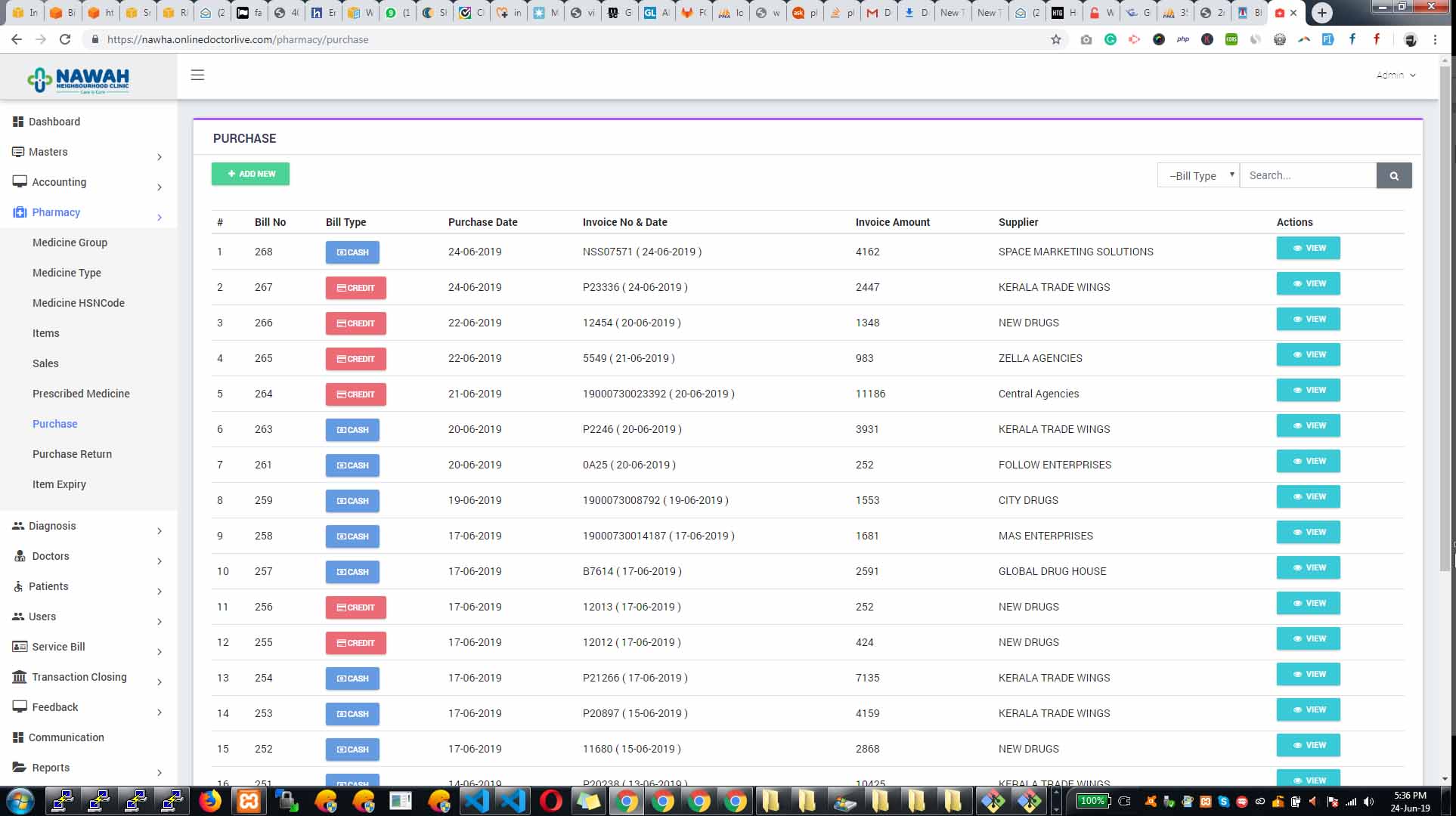The height and width of the screenshot is (816, 1456).
Task: View bill 259 CITY DRUGS
Action: 1308,496
